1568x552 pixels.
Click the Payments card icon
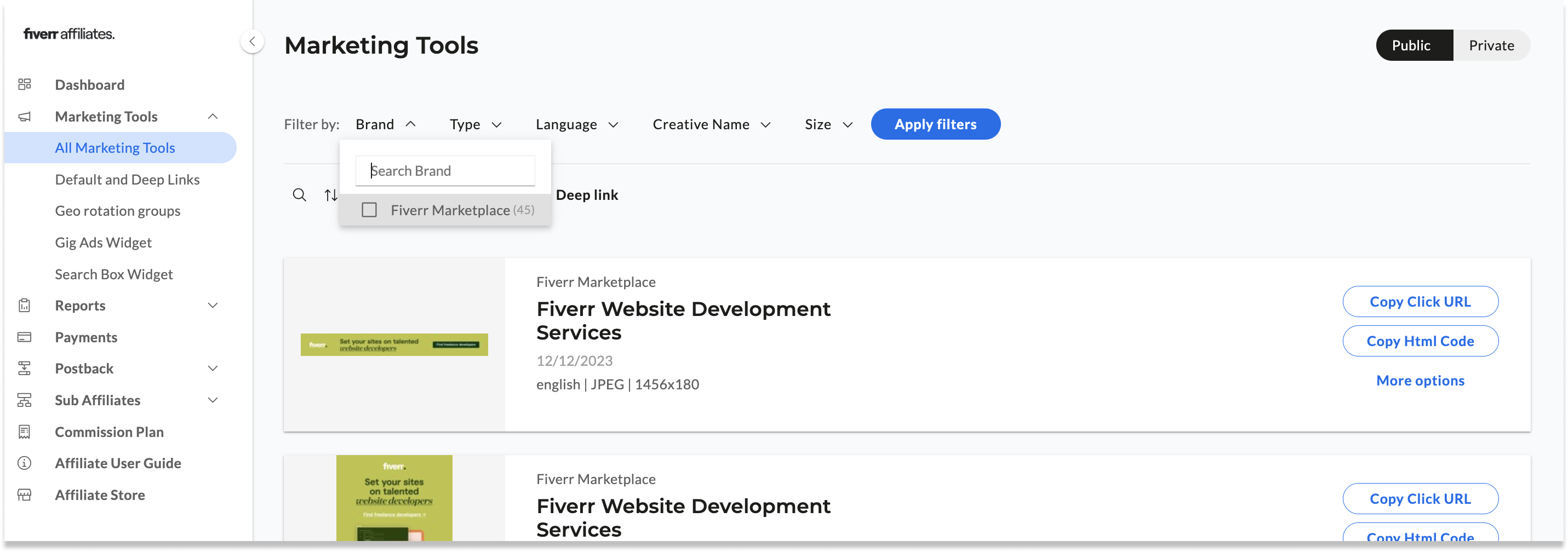coord(24,337)
